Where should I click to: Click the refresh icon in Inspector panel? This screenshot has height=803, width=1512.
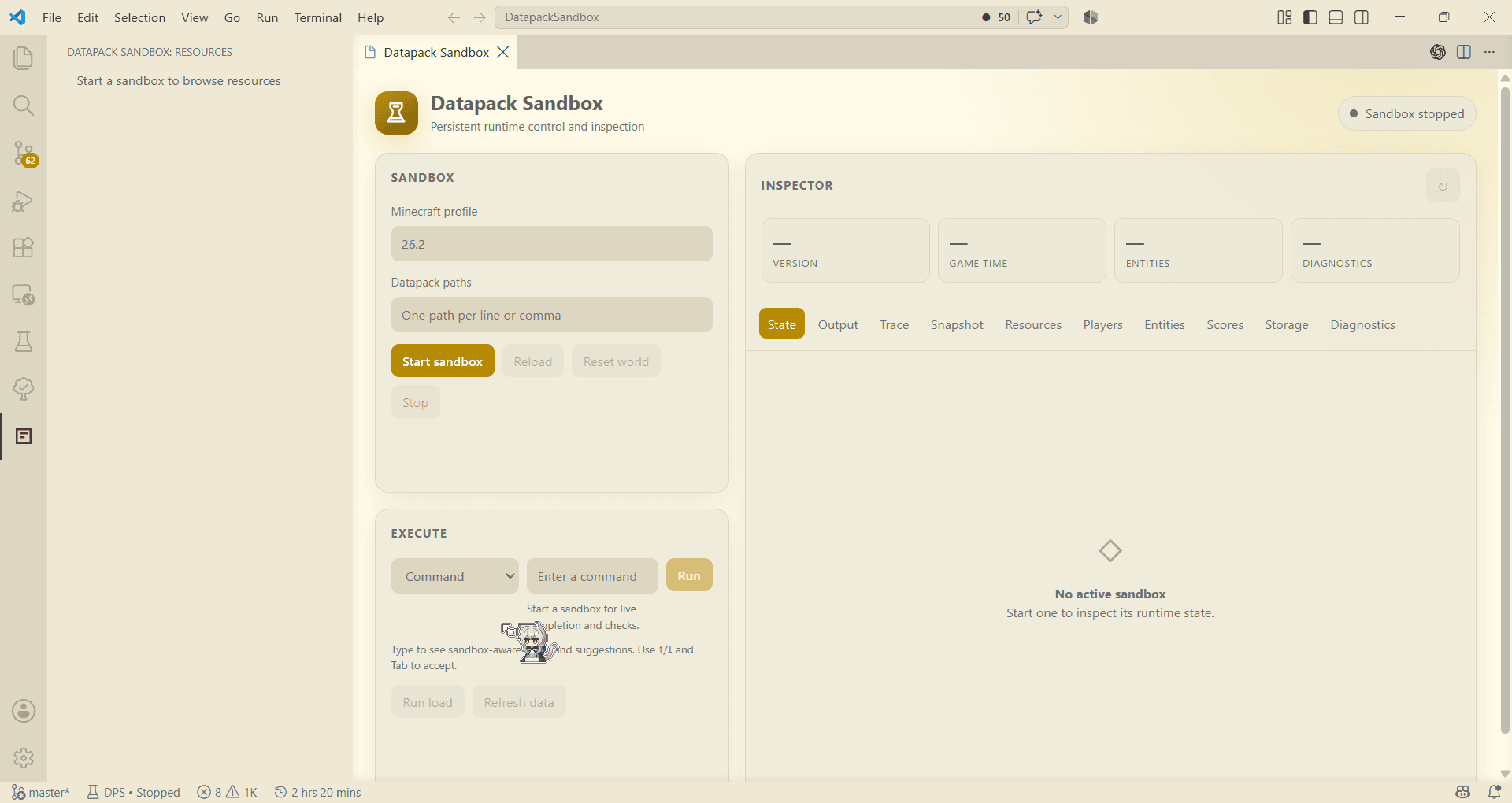pyautogui.click(x=1443, y=186)
